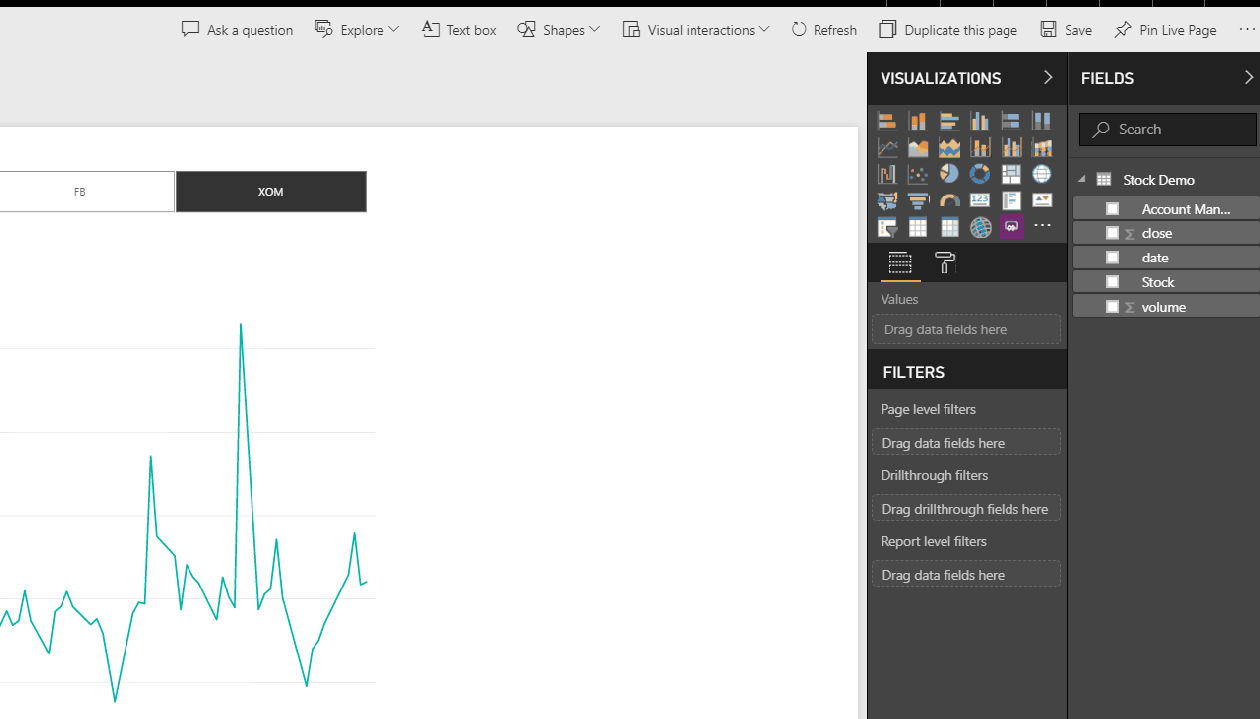
Task: Select the XOM slicer tab
Action: [x=271, y=191]
